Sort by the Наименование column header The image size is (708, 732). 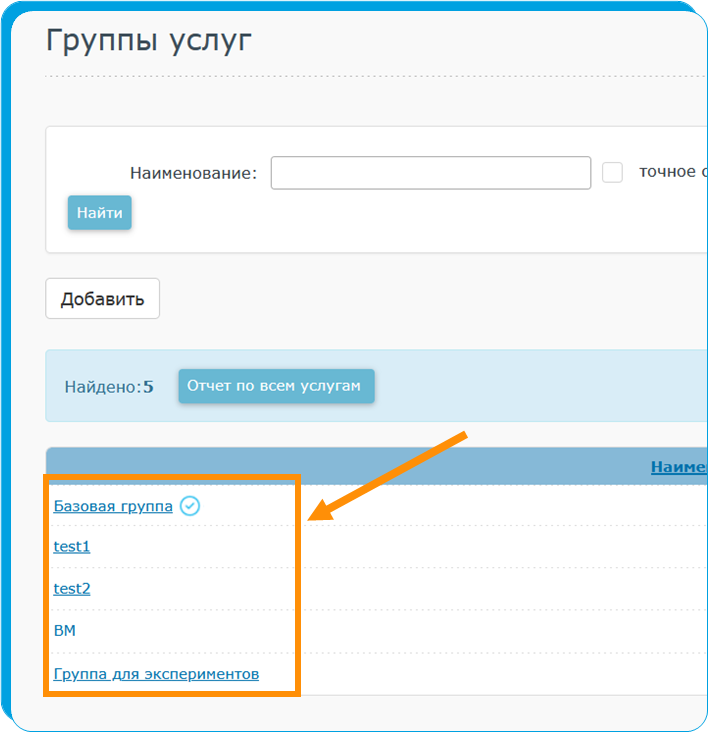click(678, 467)
